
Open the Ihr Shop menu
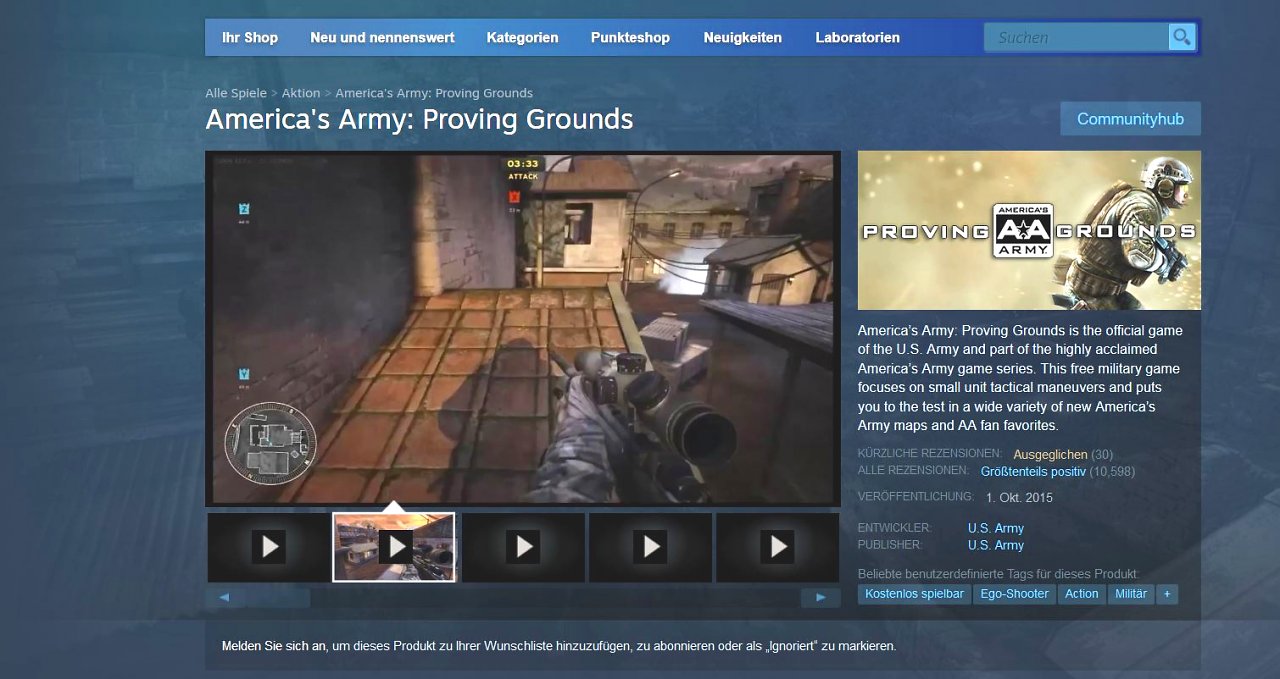click(x=250, y=37)
